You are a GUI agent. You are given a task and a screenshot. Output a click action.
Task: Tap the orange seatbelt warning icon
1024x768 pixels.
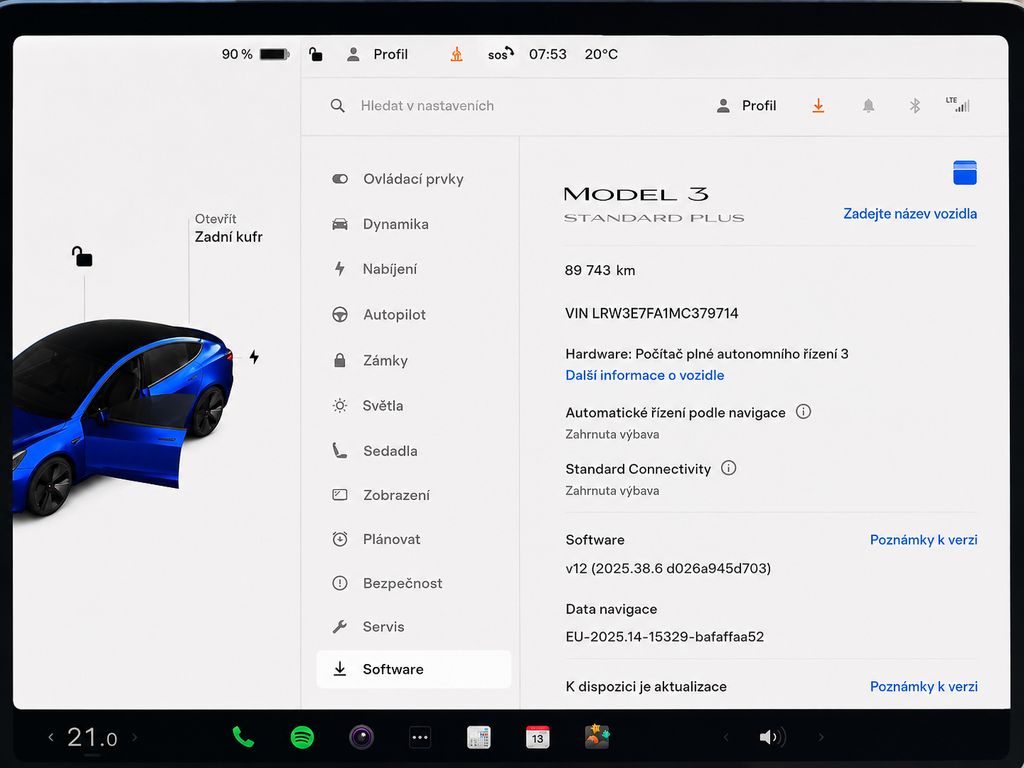coord(456,54)
